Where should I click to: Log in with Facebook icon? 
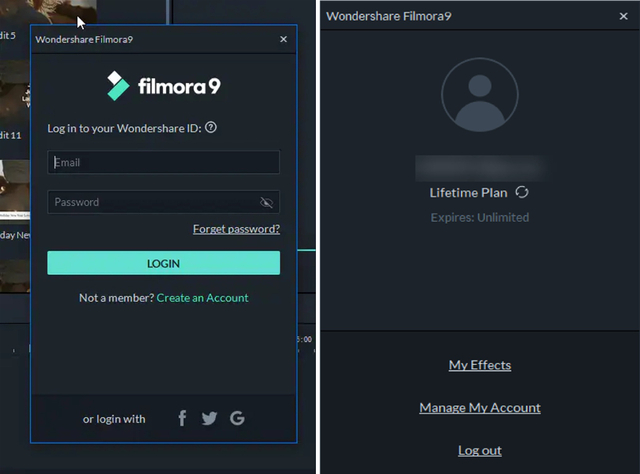tap(182, 418)
